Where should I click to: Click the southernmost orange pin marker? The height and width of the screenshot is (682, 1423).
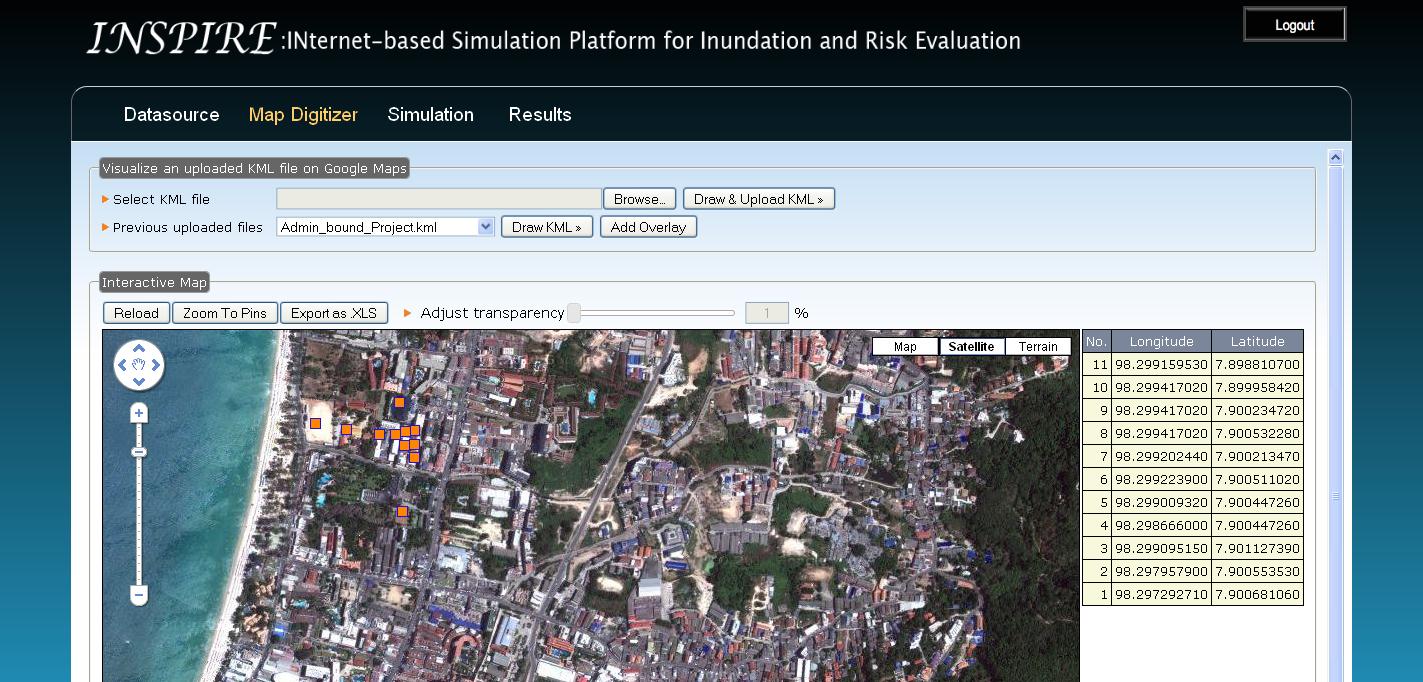point(402,511)
